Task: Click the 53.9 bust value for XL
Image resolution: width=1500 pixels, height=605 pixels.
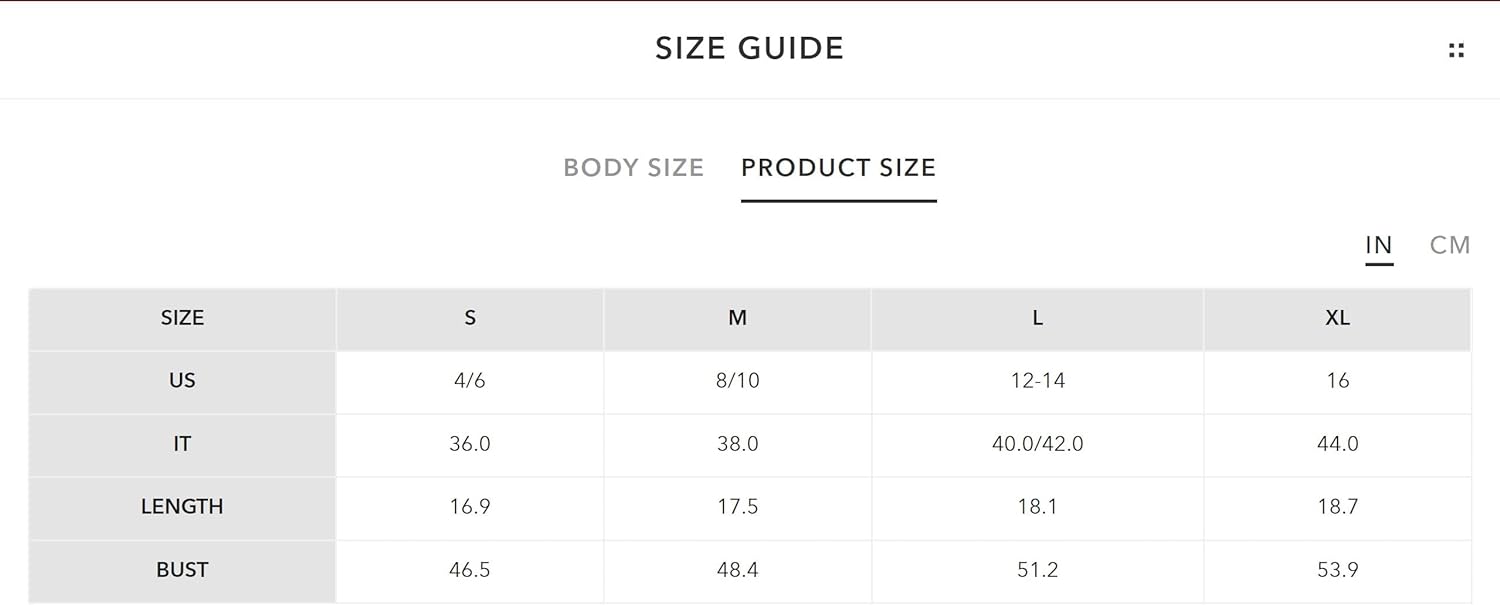Action: tap(1338, 570)
